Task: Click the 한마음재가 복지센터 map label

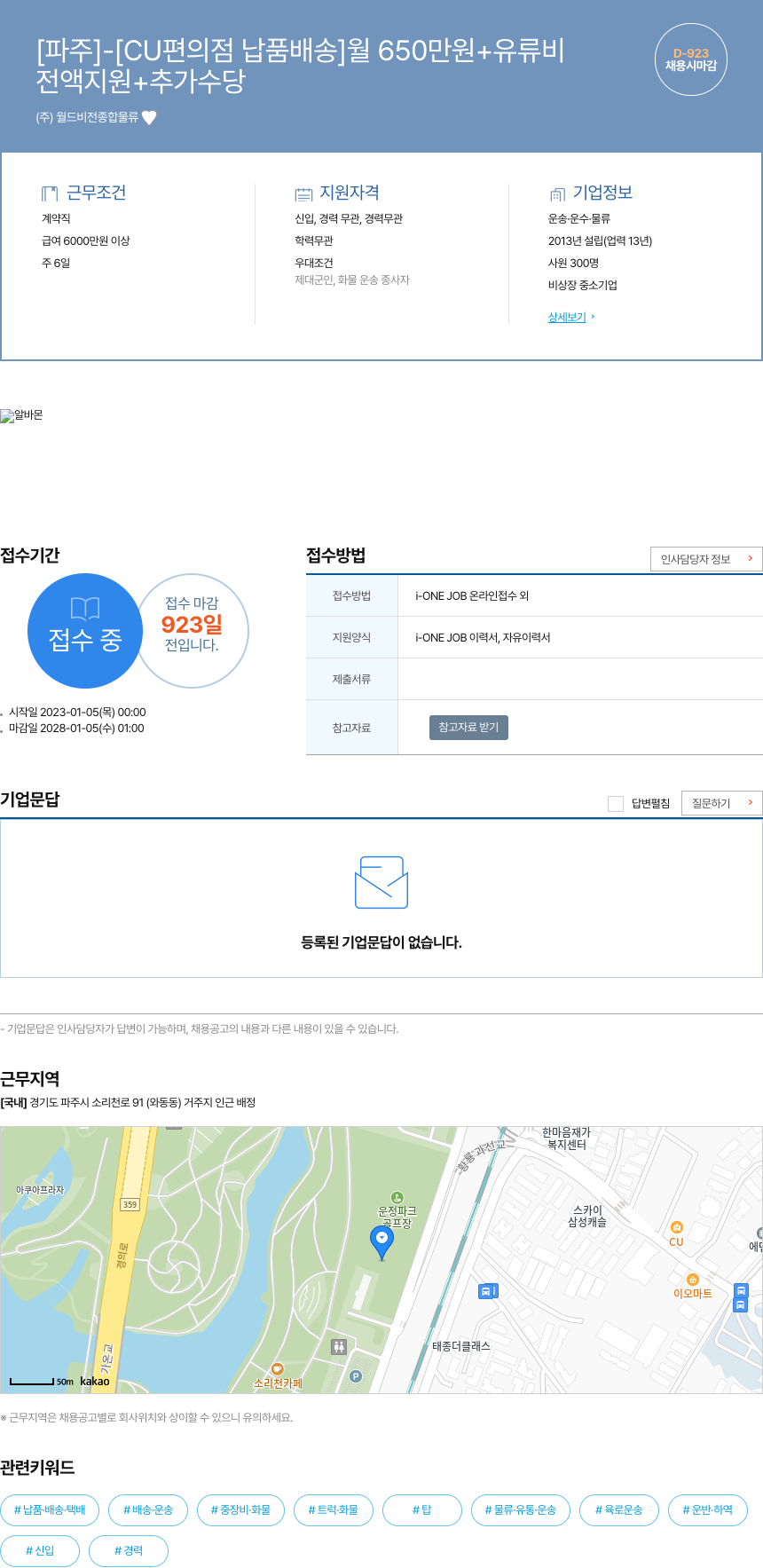Action: 566,1139
